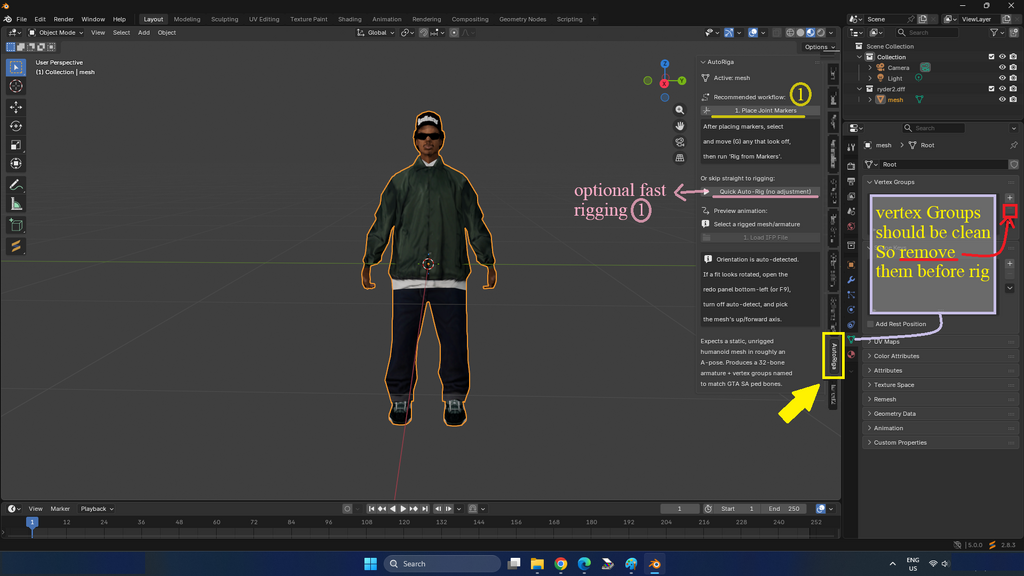1024x576 pixels.
Task: Open the File menu
Action: click(x=22, y=19)
